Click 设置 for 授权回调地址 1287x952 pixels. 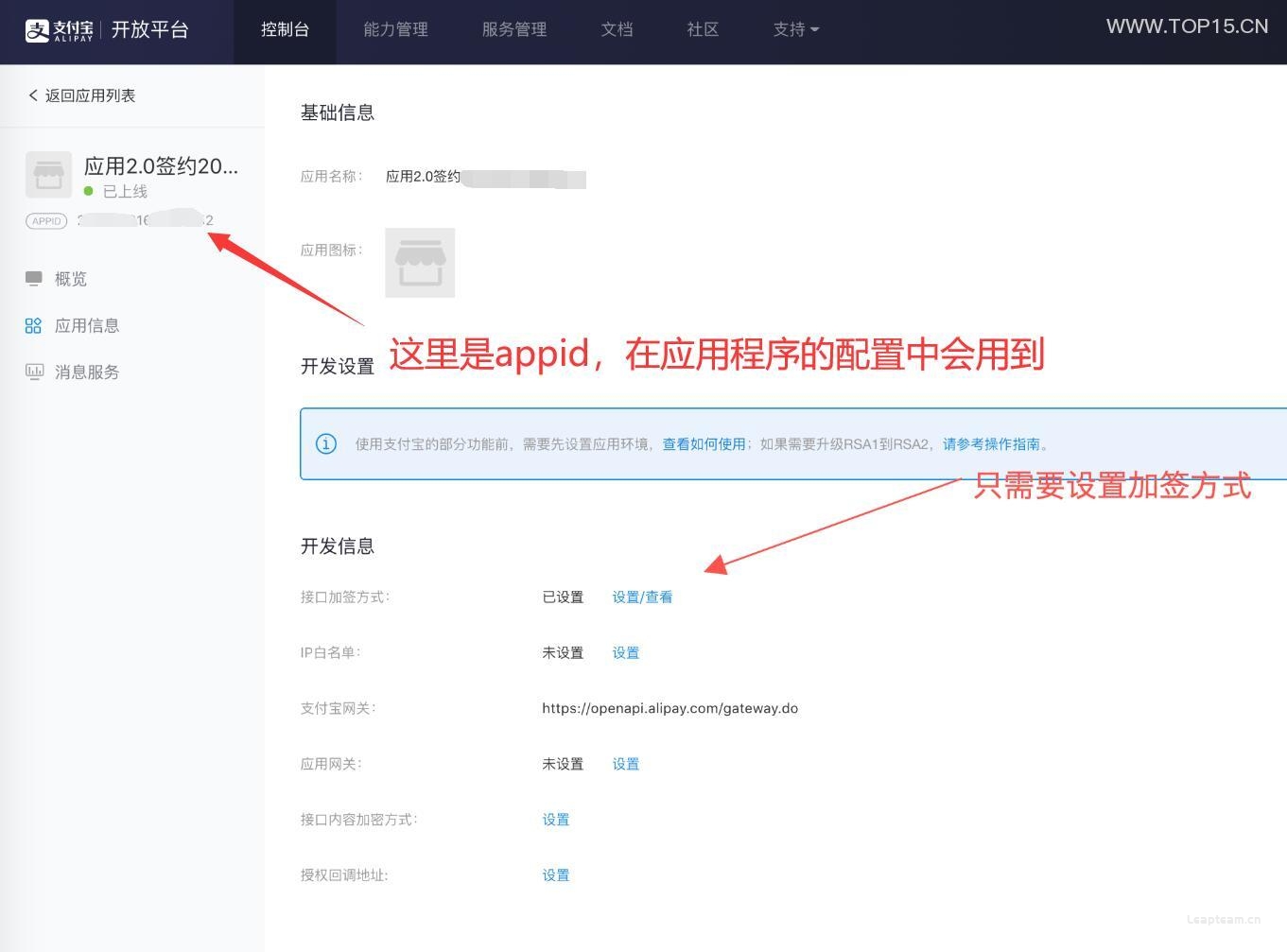(556, 875)
